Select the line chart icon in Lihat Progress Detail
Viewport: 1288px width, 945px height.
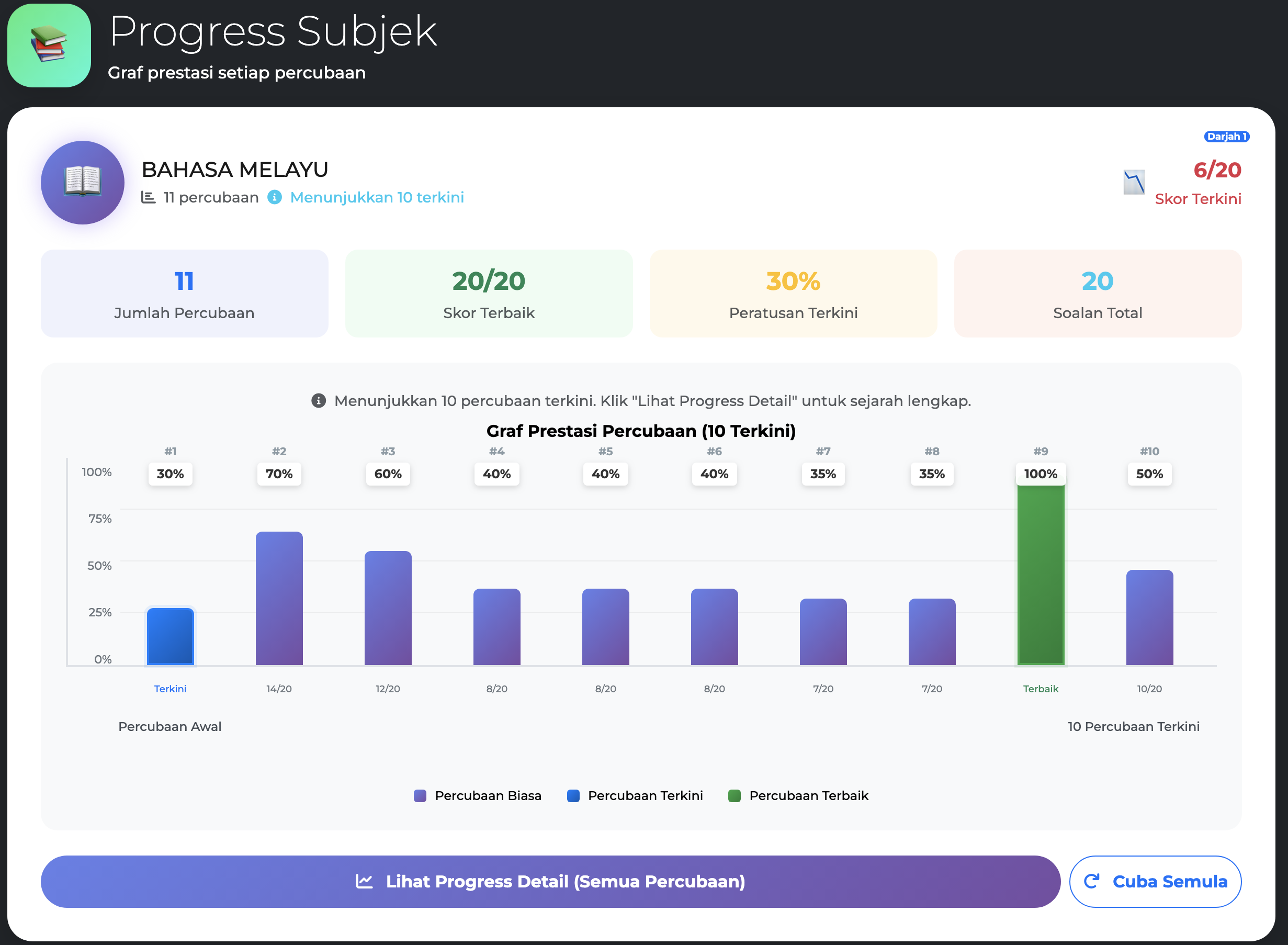pyautogui.click(x=364, y=882)
